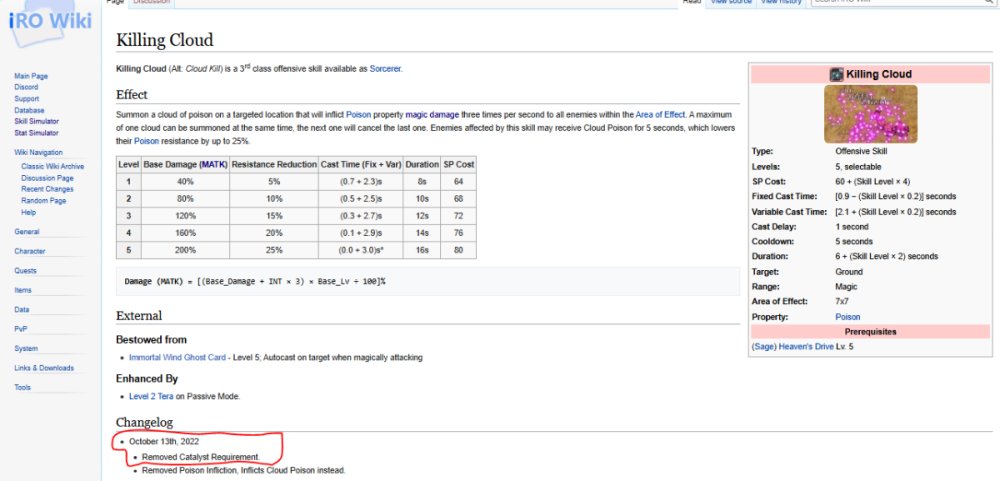This screenshot has height=481, width=1000.
Task: Switch to the Discussion tab
Action: pos(151,2)
